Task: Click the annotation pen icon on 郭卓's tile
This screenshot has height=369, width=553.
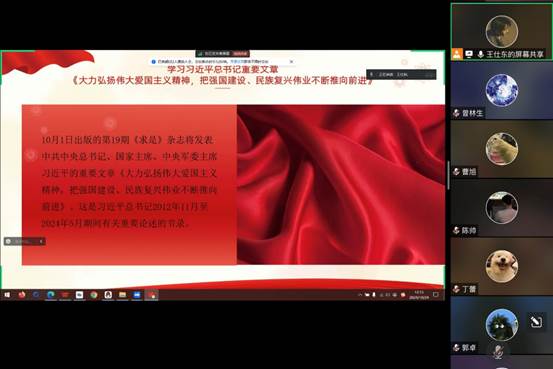Action: 536,321
